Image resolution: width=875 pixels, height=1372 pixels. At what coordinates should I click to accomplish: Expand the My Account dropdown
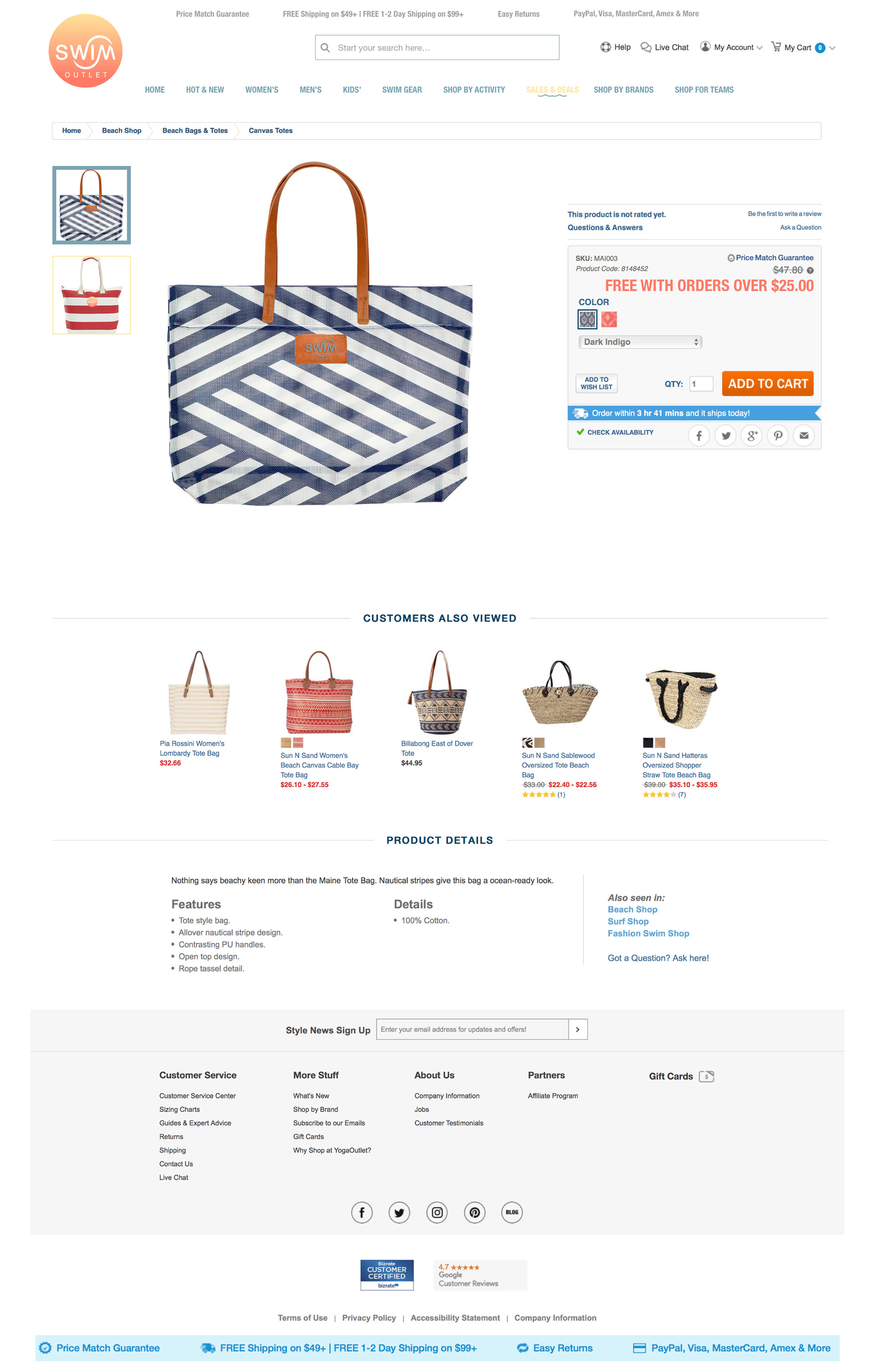point(731,47)
